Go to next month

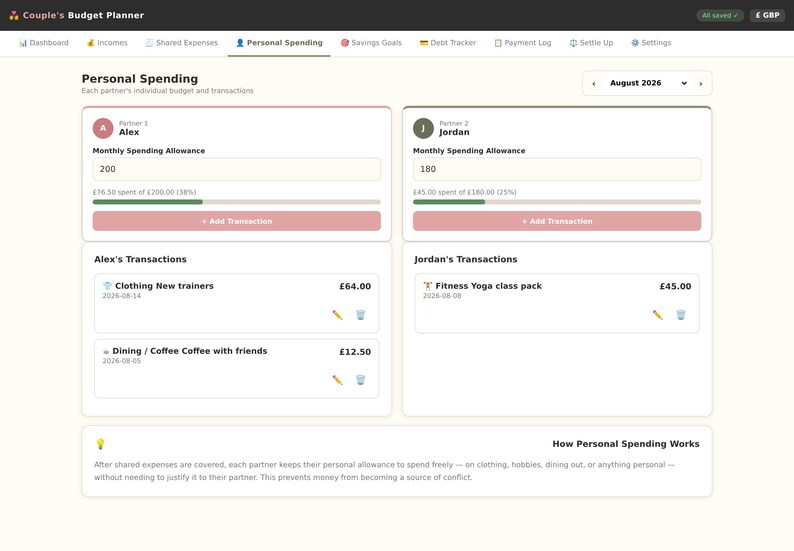(701, 84)
